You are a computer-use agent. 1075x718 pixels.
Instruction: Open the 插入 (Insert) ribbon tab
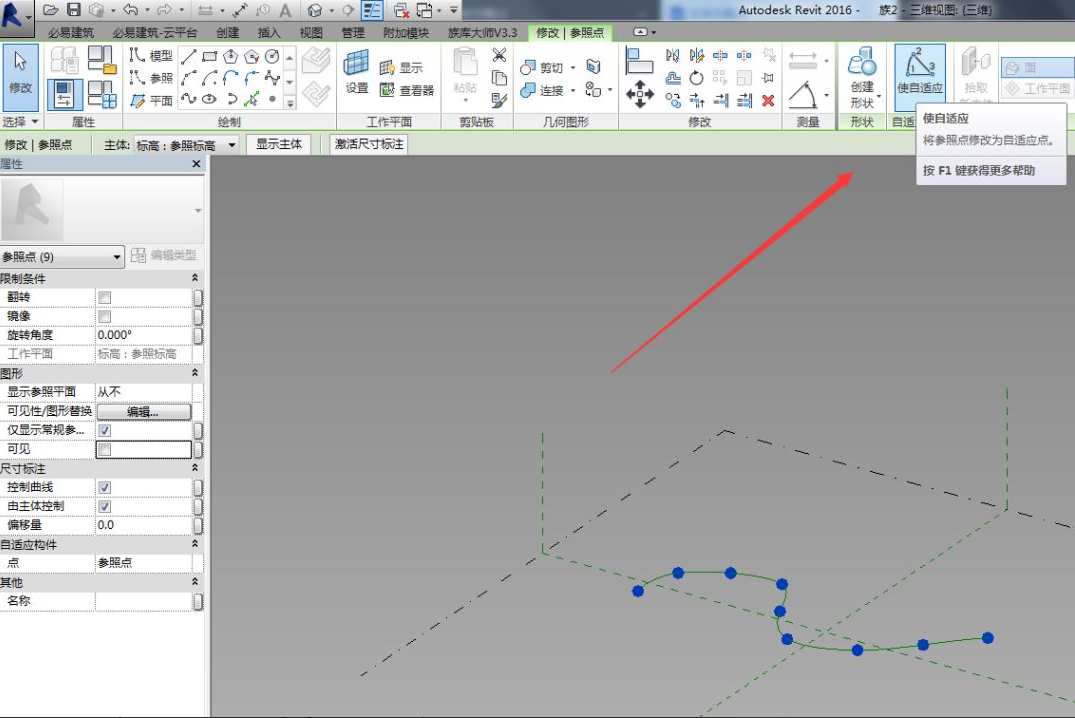tap(269, 32)
